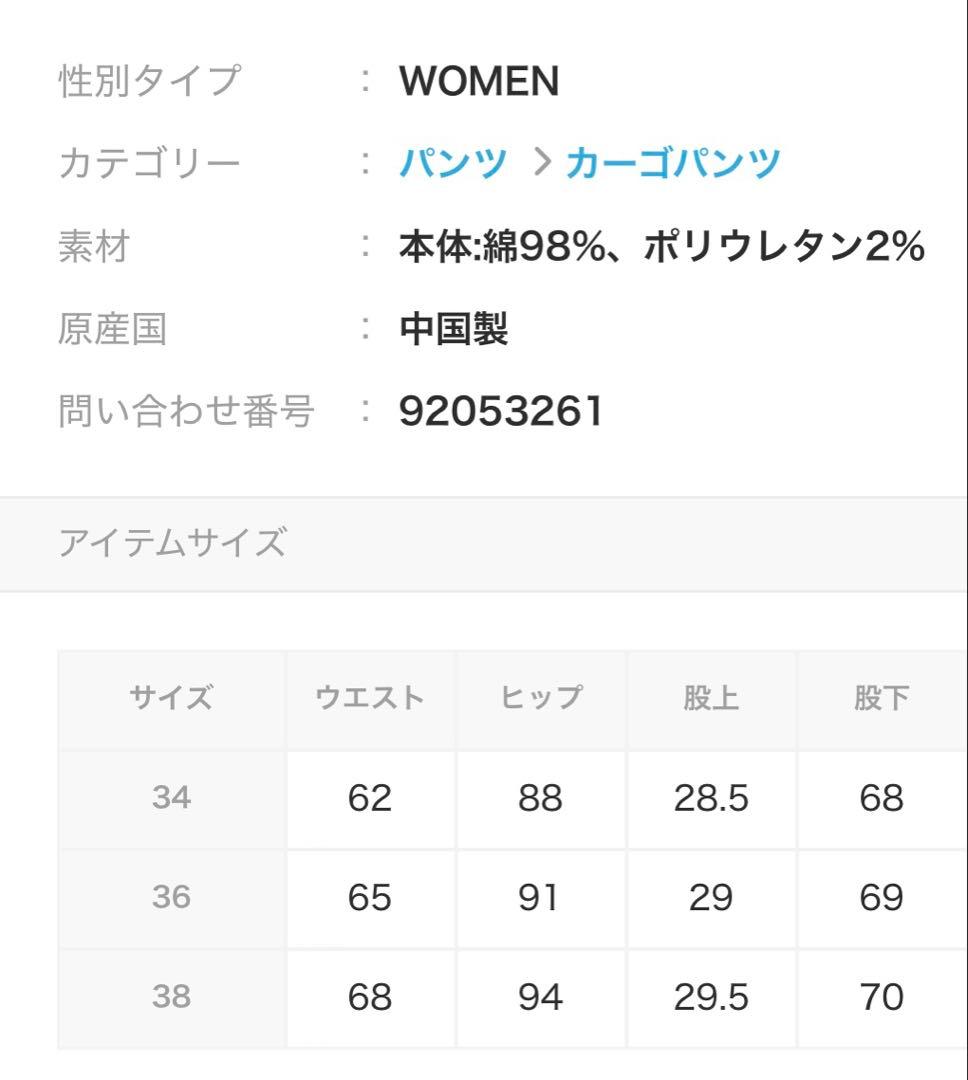This screenshot has height=1080, width=968.
Task: Click the 股上 column header
Action: pos(711,698)
